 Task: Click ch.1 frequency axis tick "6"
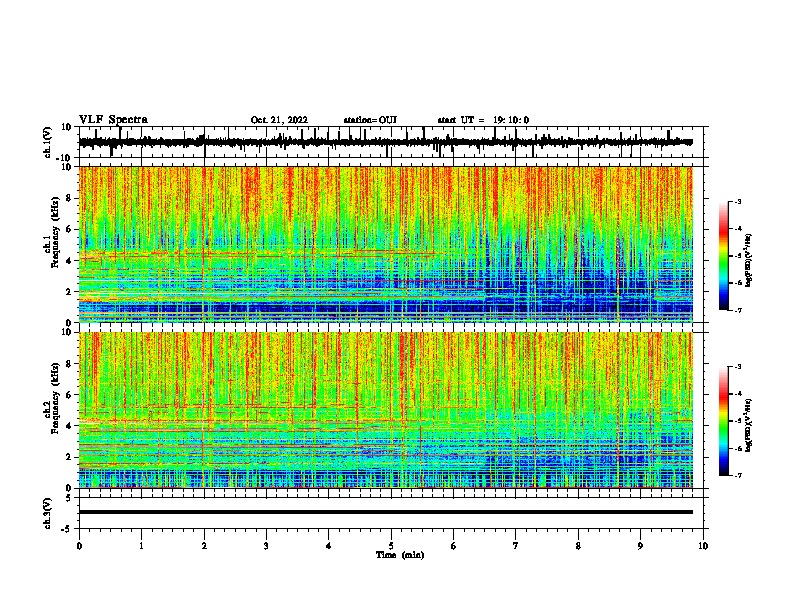[69, 229]
